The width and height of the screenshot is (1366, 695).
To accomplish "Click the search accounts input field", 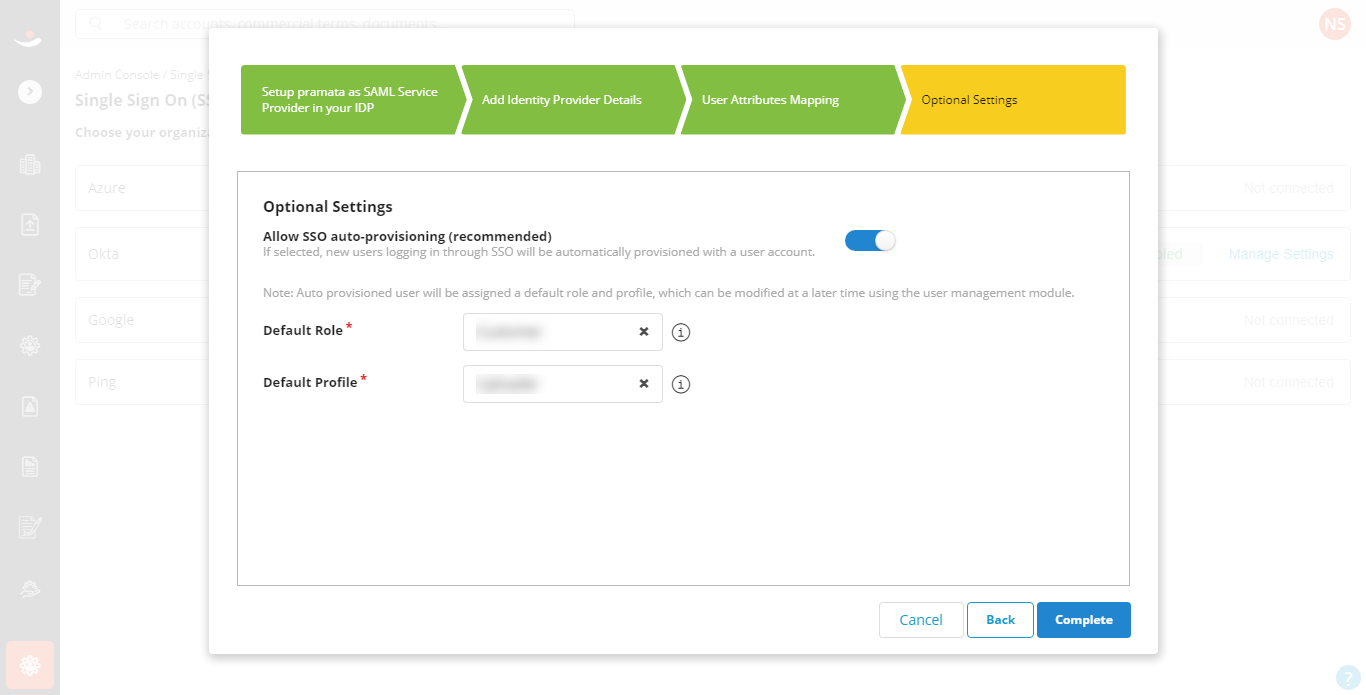I will [325, 23].
